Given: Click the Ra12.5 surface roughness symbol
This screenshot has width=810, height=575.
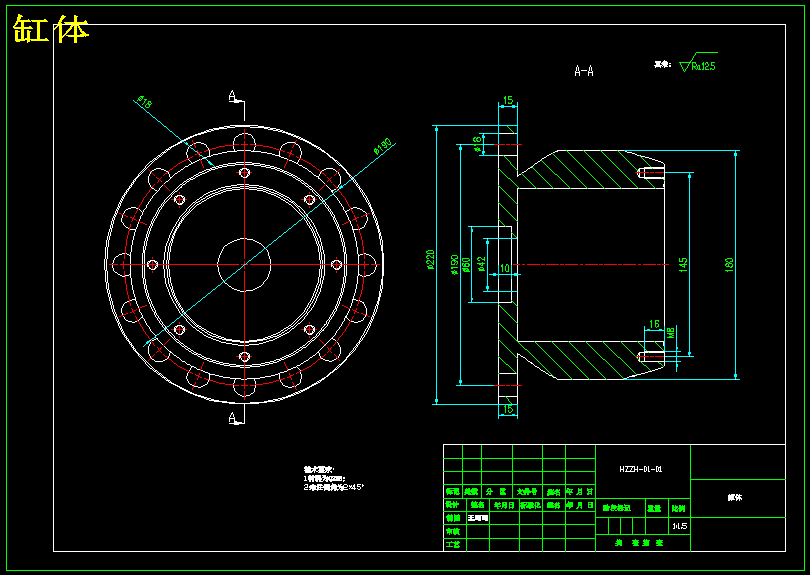Looking at the screenshot, I should pyautogui.click(x=699, y=63).
